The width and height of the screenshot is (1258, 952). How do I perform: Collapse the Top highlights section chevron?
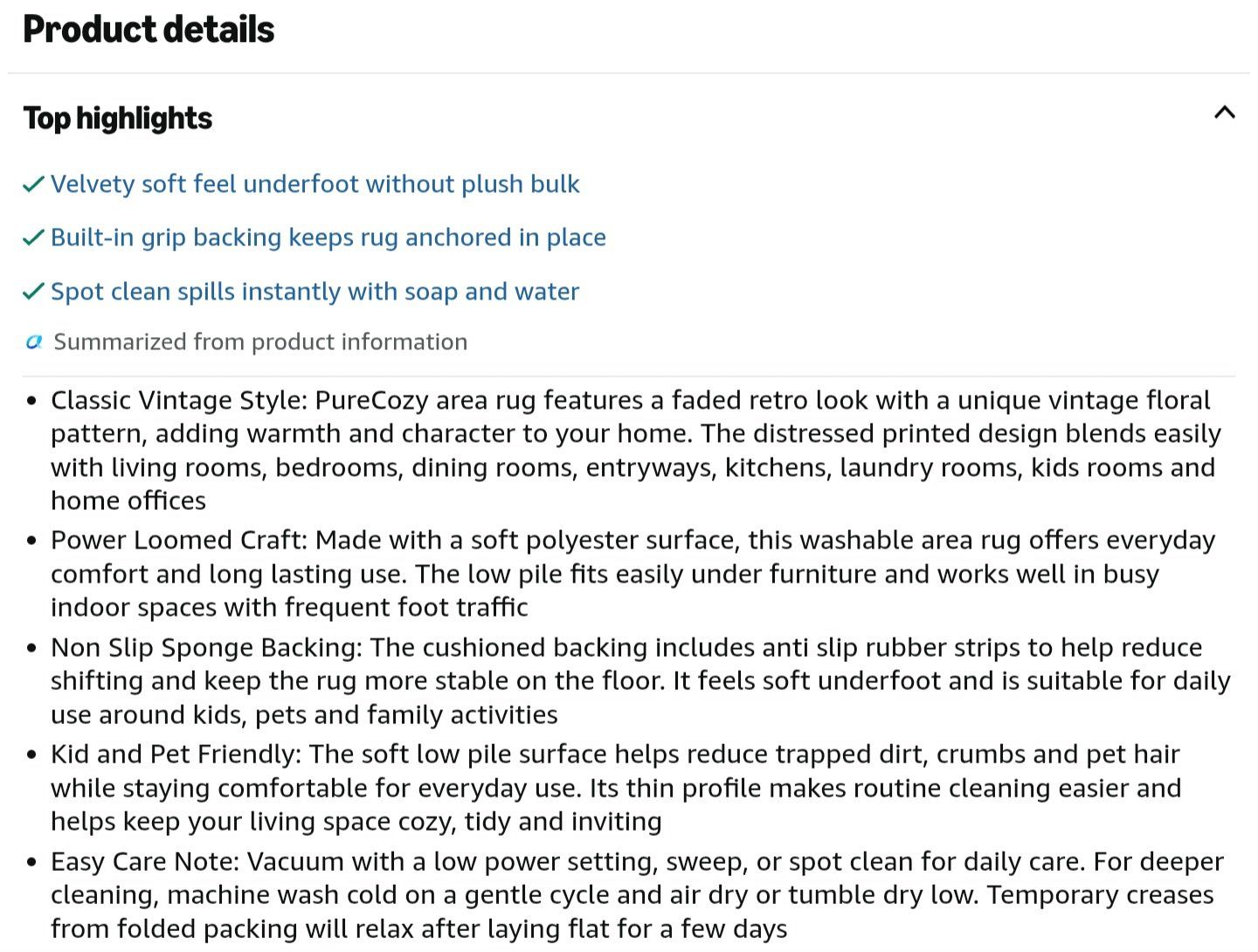(x=1224, y=113)
